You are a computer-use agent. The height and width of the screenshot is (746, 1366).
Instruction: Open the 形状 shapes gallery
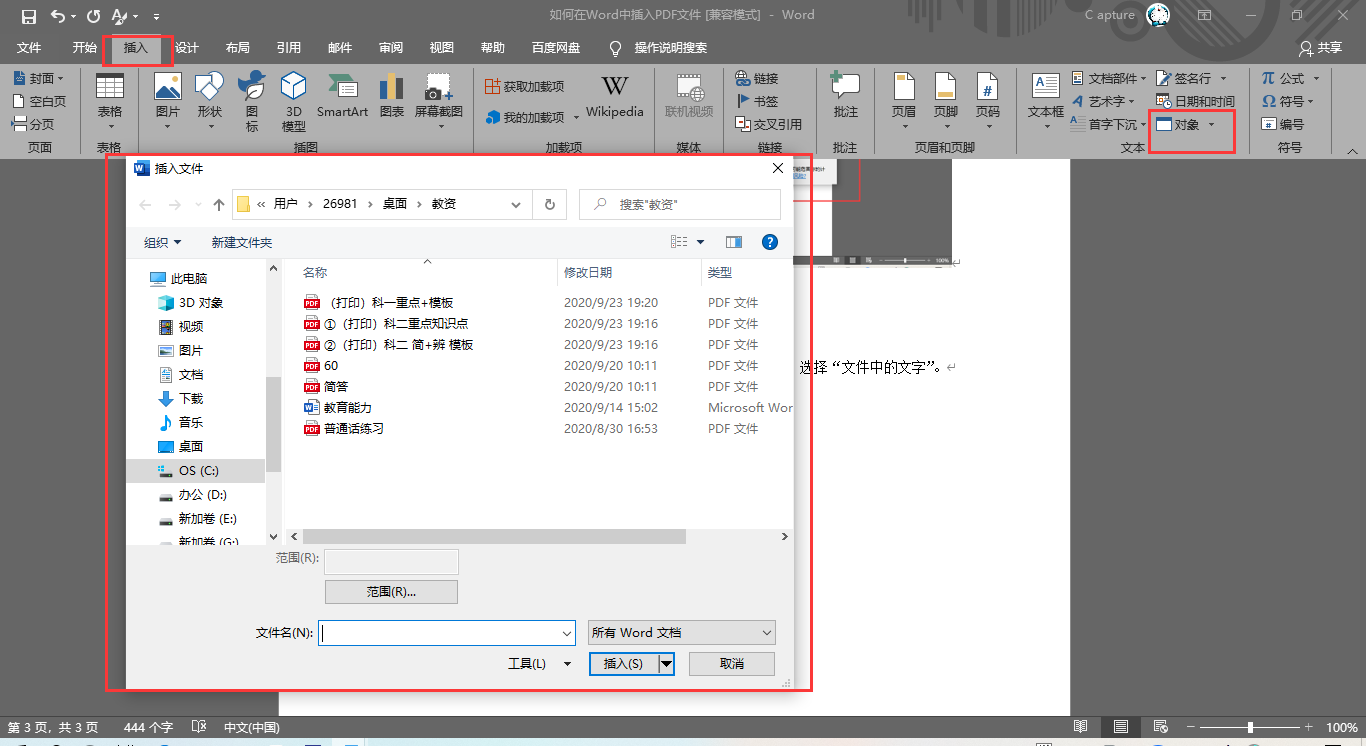(210, 102)
